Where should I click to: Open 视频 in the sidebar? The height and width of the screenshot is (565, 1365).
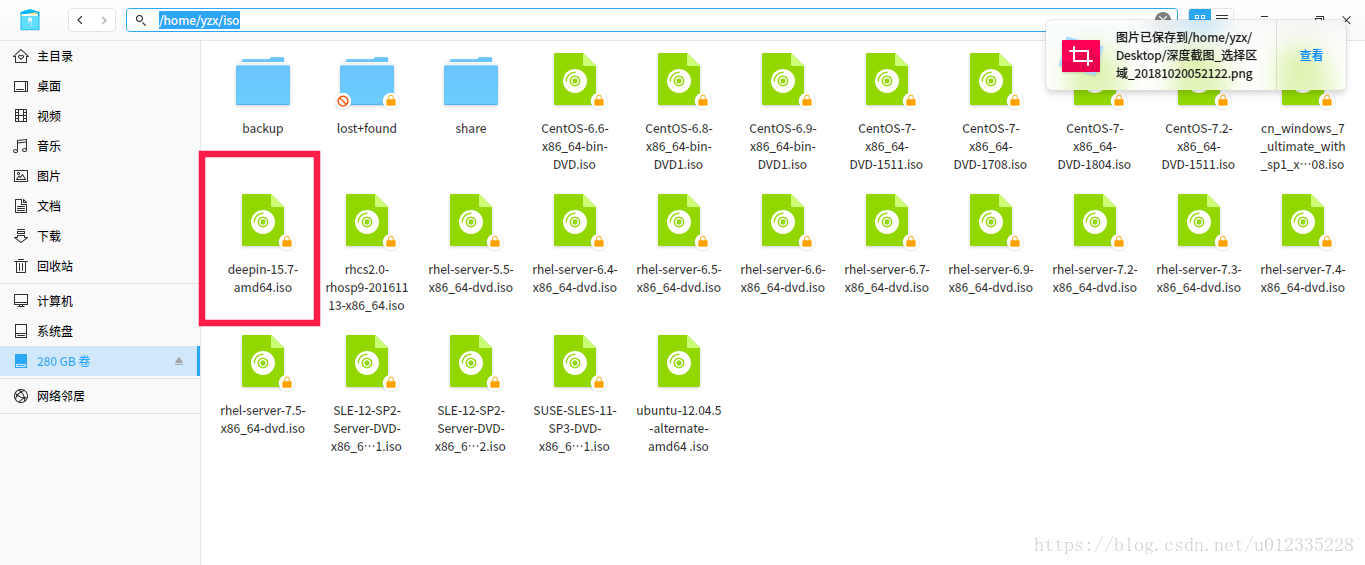coord(100,116)
